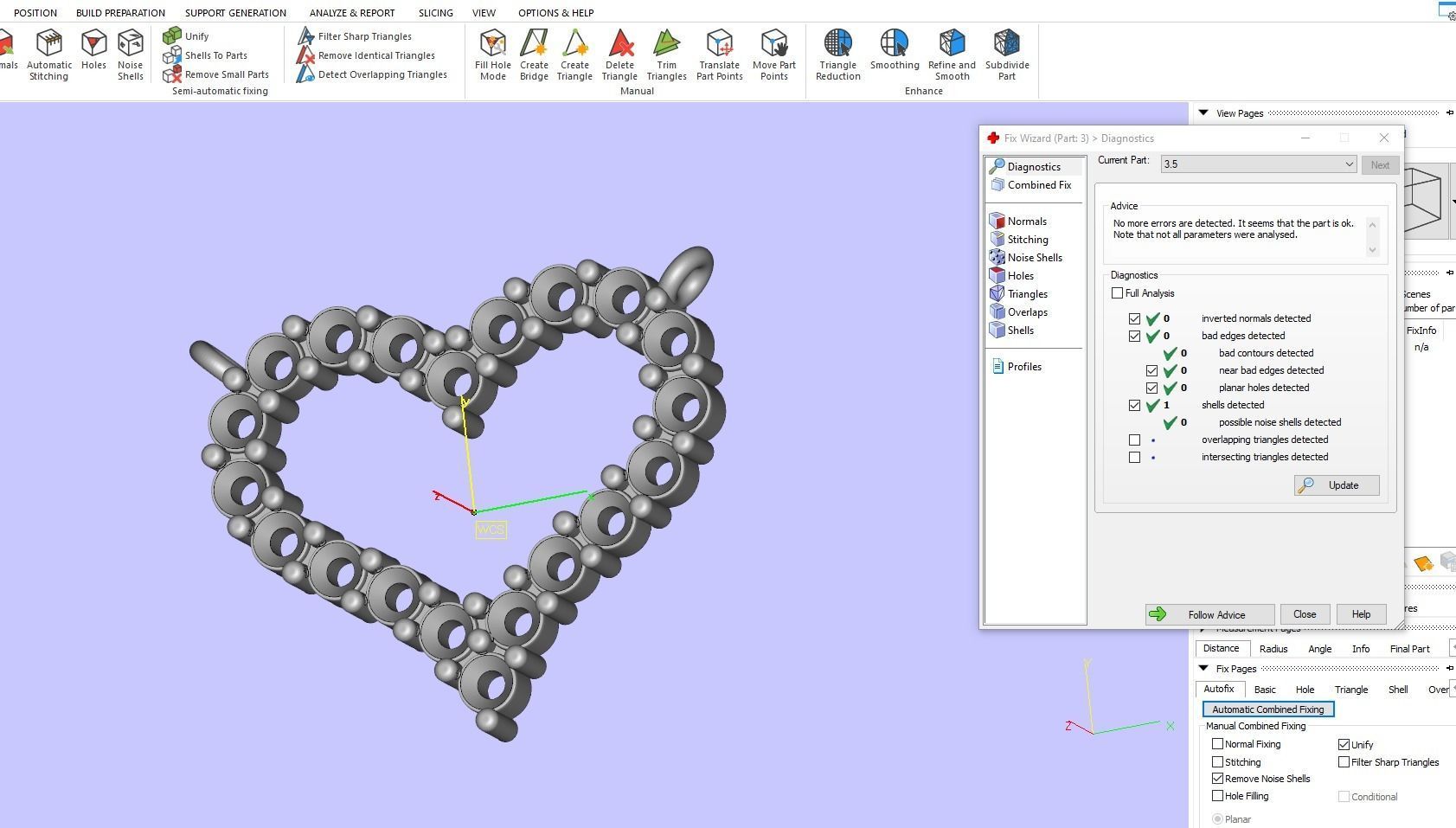The height and width of the screenshot is (828, 1456).
Task: Open the SLICING menu
Action: point(435,12)
